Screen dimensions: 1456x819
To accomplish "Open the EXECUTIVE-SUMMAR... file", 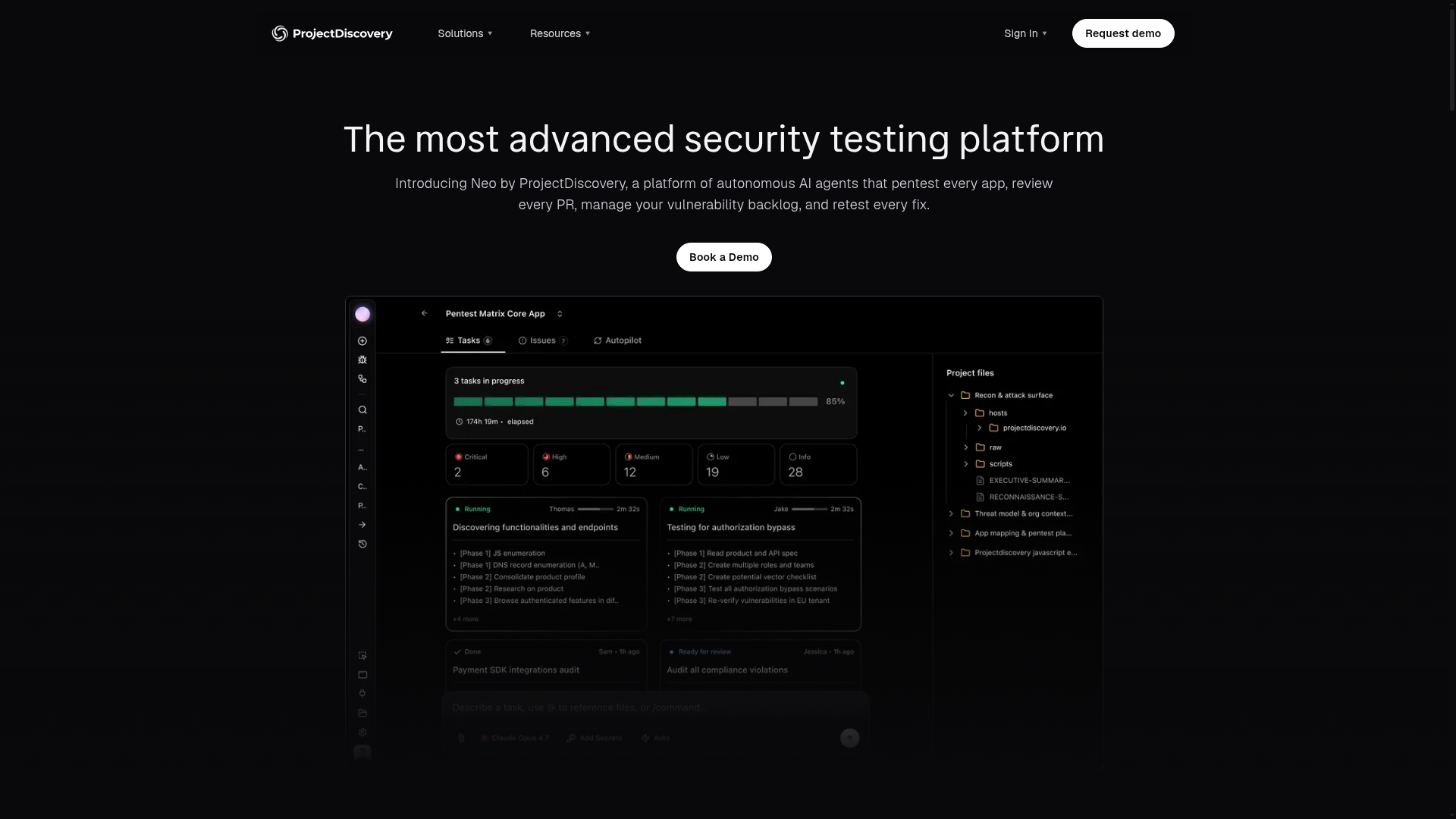I will [x=1023, y=481].
